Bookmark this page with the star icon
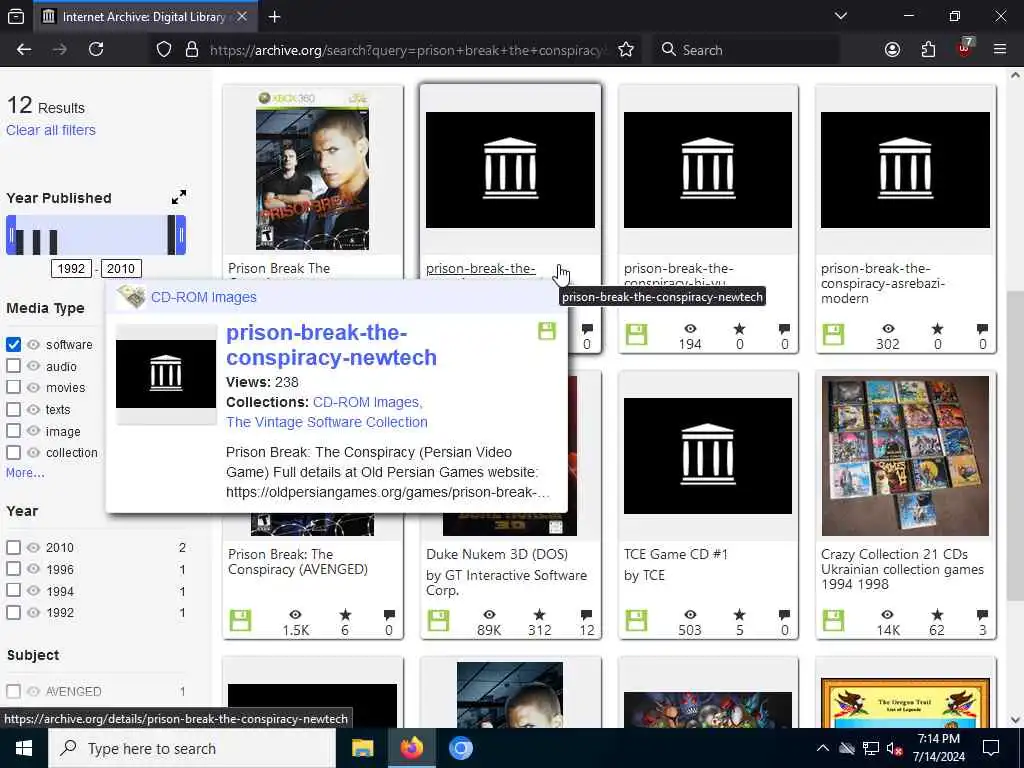This screenshot has height=768, width=1024. tap(626, 50)
